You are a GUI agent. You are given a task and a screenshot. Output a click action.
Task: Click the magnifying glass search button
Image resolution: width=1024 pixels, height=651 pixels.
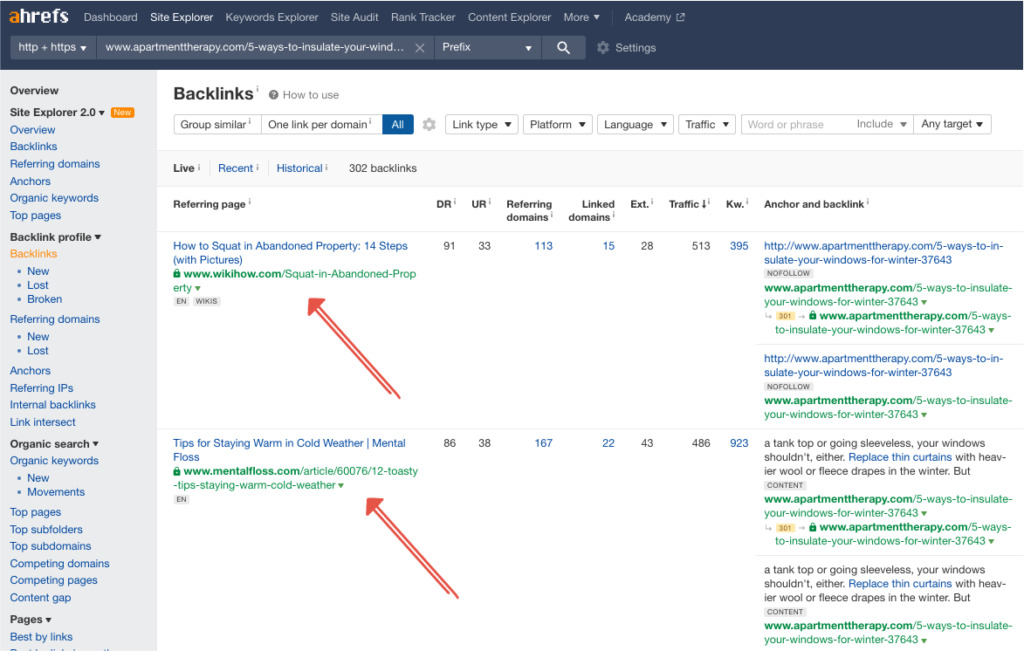pyautogui.click(x=564, y=47)
